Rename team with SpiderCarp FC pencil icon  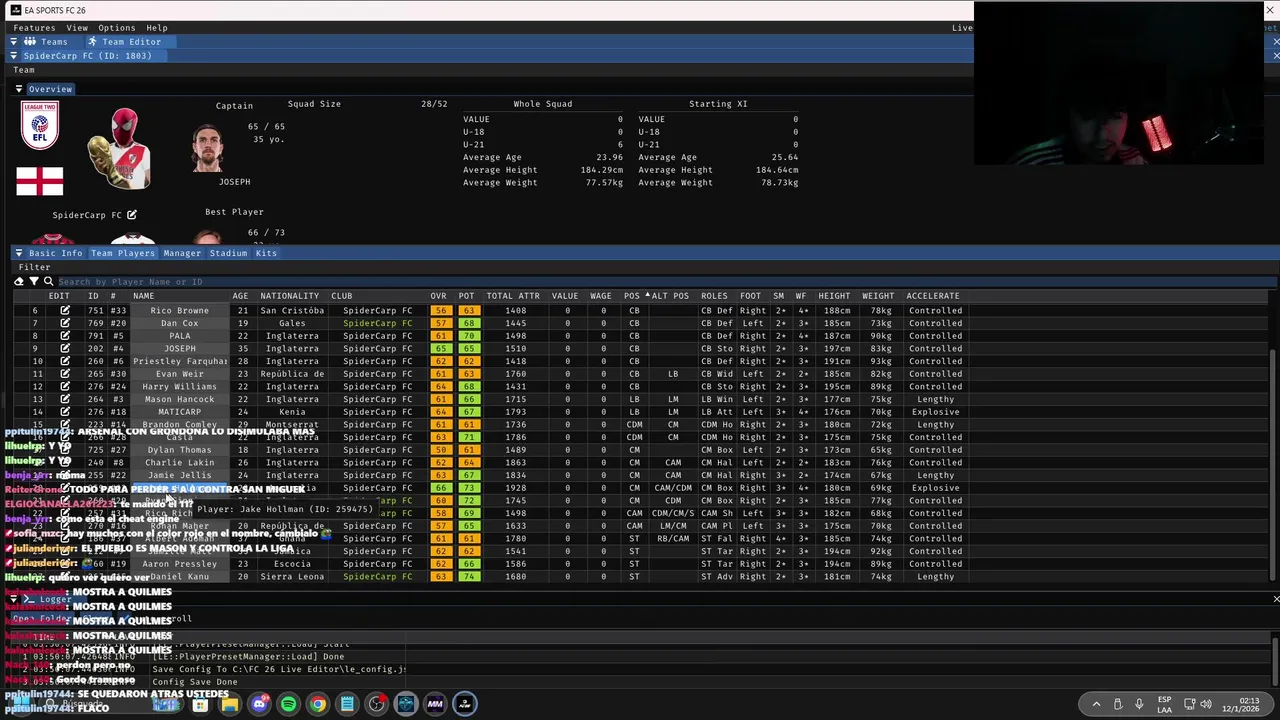tap(131, 215)
